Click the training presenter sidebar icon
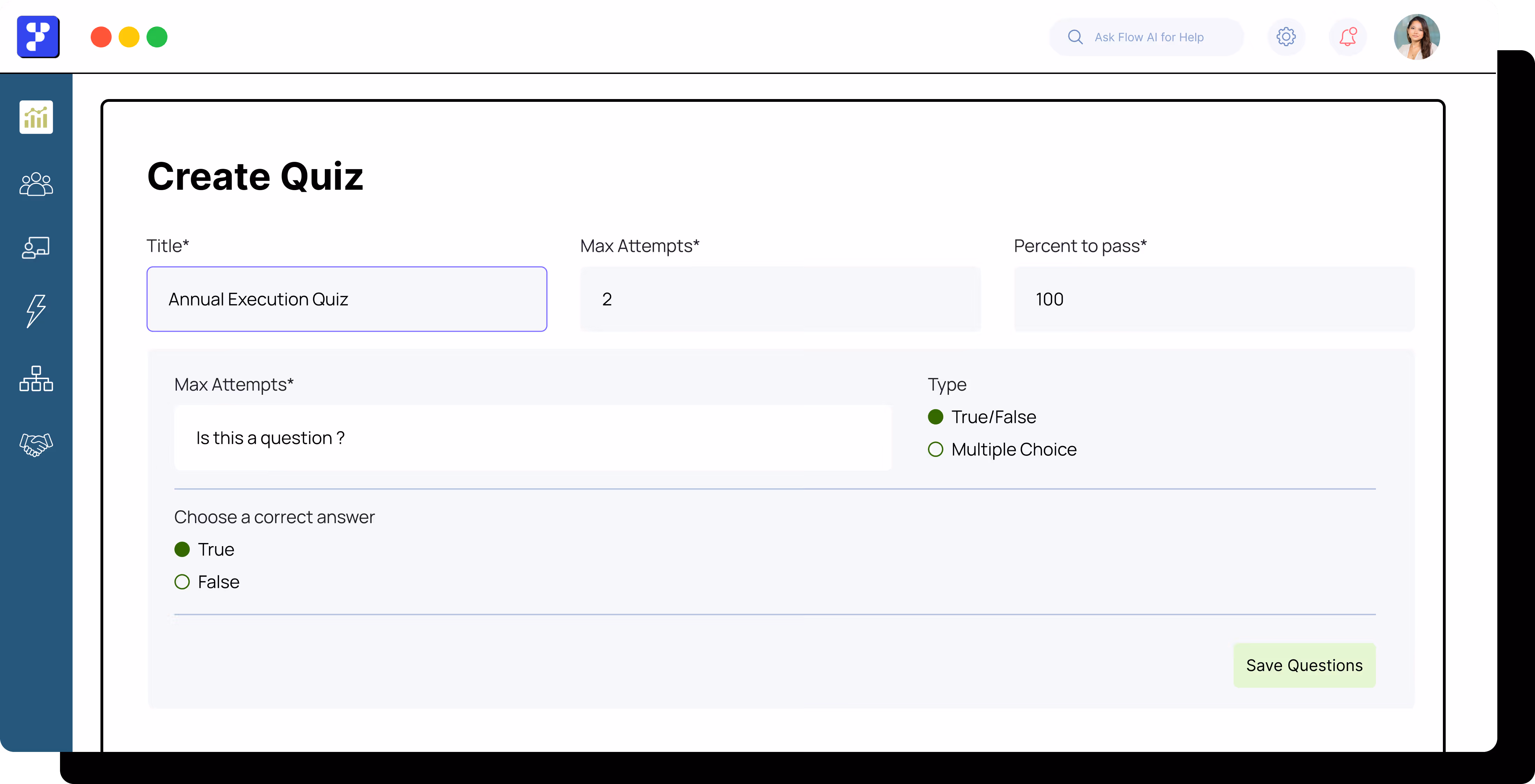This screenshot has width=1535, height=784. tap(36, 247)
